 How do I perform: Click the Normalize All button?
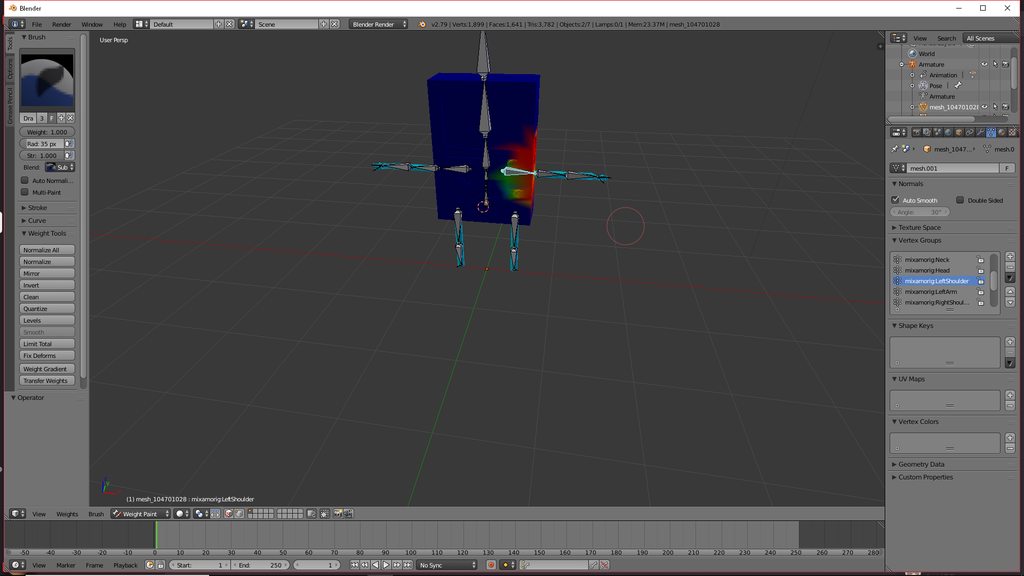click(47, 250)
